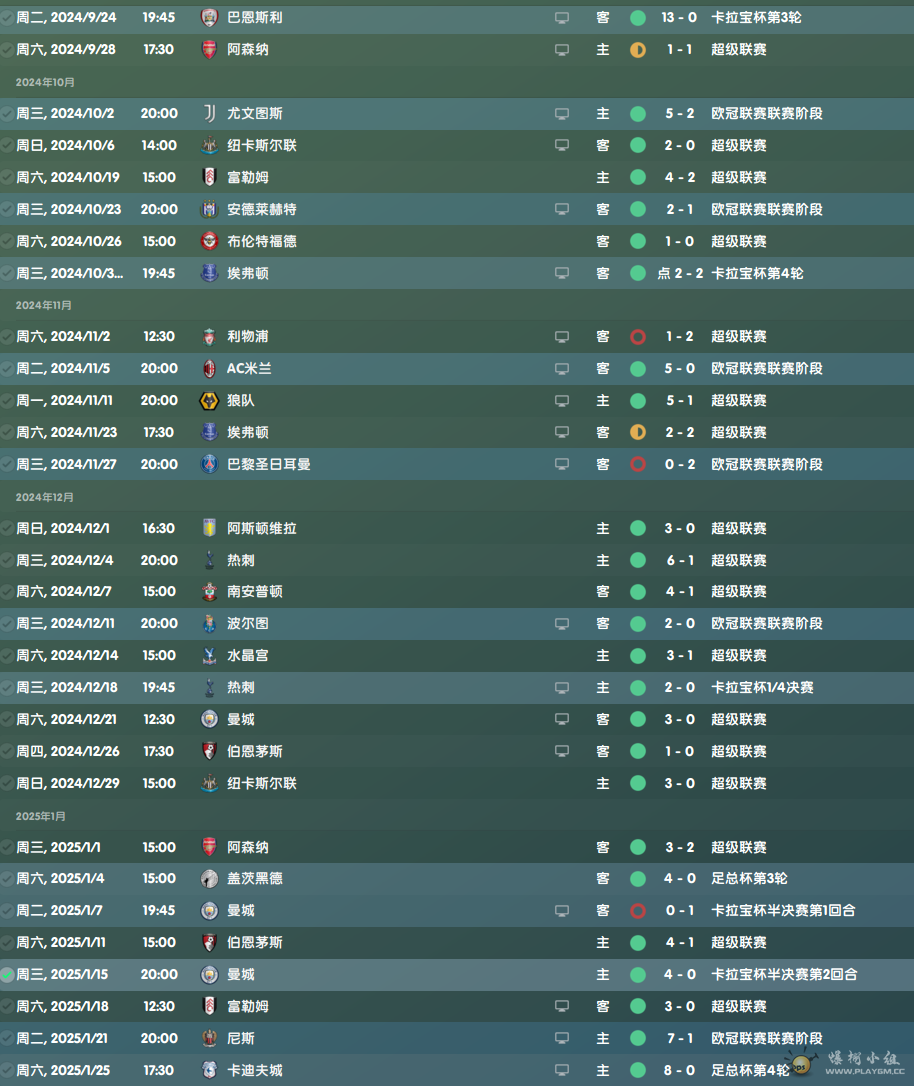Click the Juventus (尤文图斯) club badge

coord(209,114)
